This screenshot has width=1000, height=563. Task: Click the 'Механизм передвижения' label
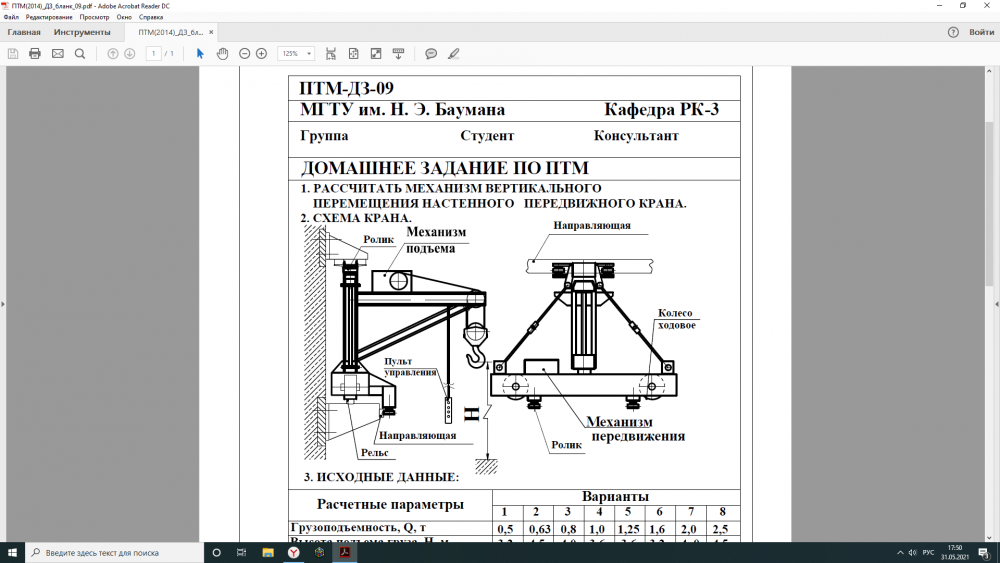[635, 429]
